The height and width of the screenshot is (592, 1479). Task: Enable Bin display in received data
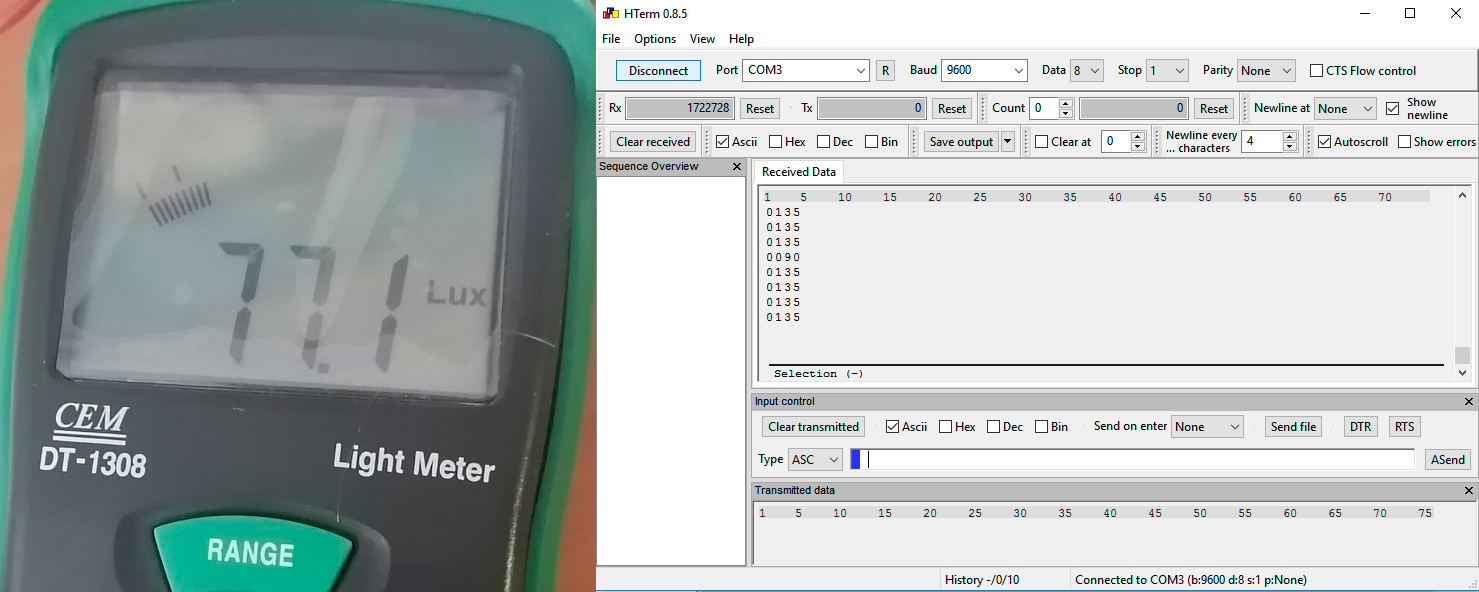[x=882, y=142]
